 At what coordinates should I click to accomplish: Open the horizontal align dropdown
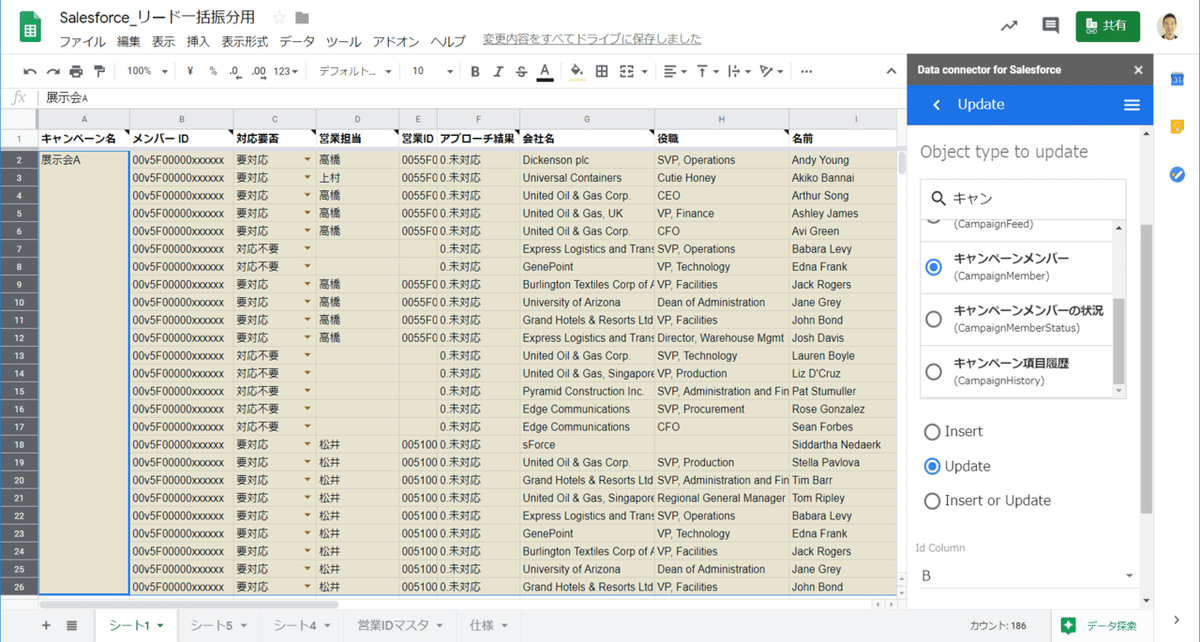(675, 72)
